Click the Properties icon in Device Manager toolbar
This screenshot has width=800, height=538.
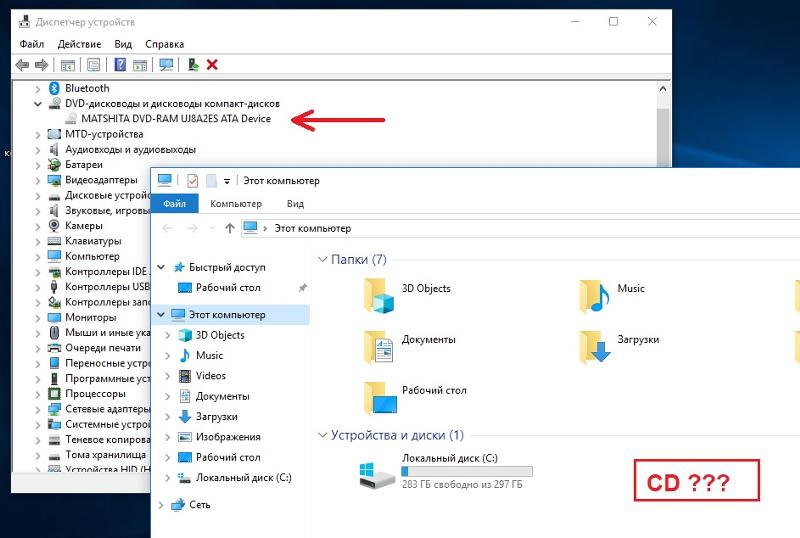point(93,65)
